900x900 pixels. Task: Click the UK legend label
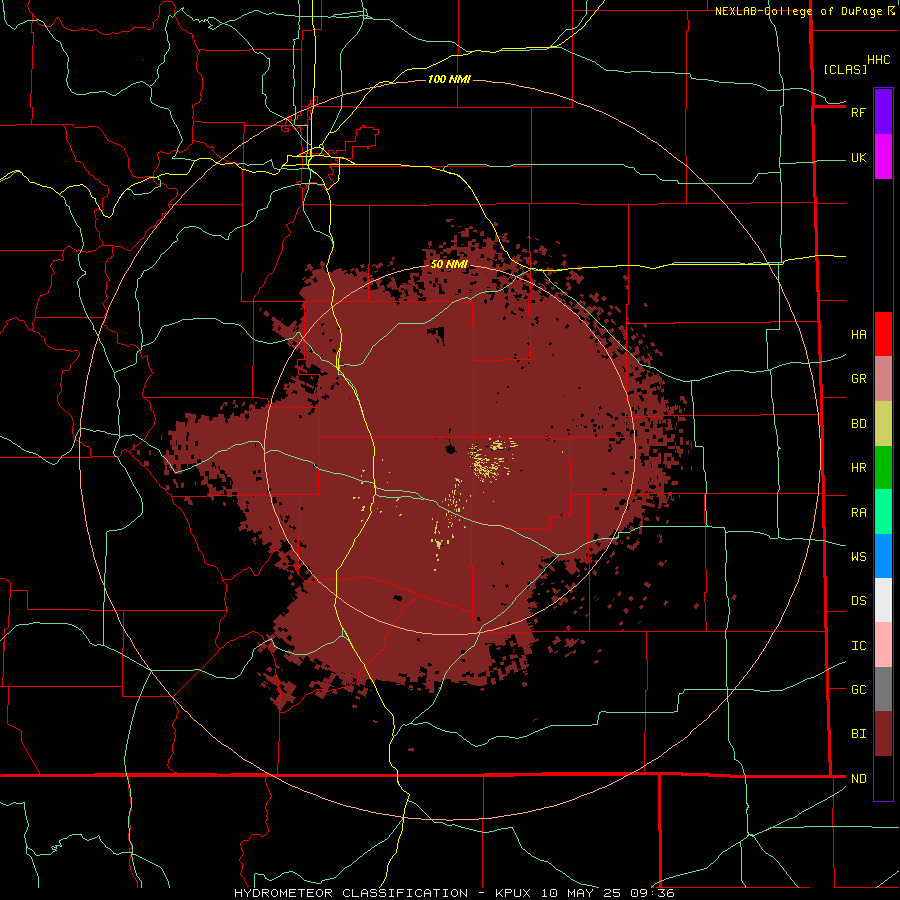(x=858, y=157)
